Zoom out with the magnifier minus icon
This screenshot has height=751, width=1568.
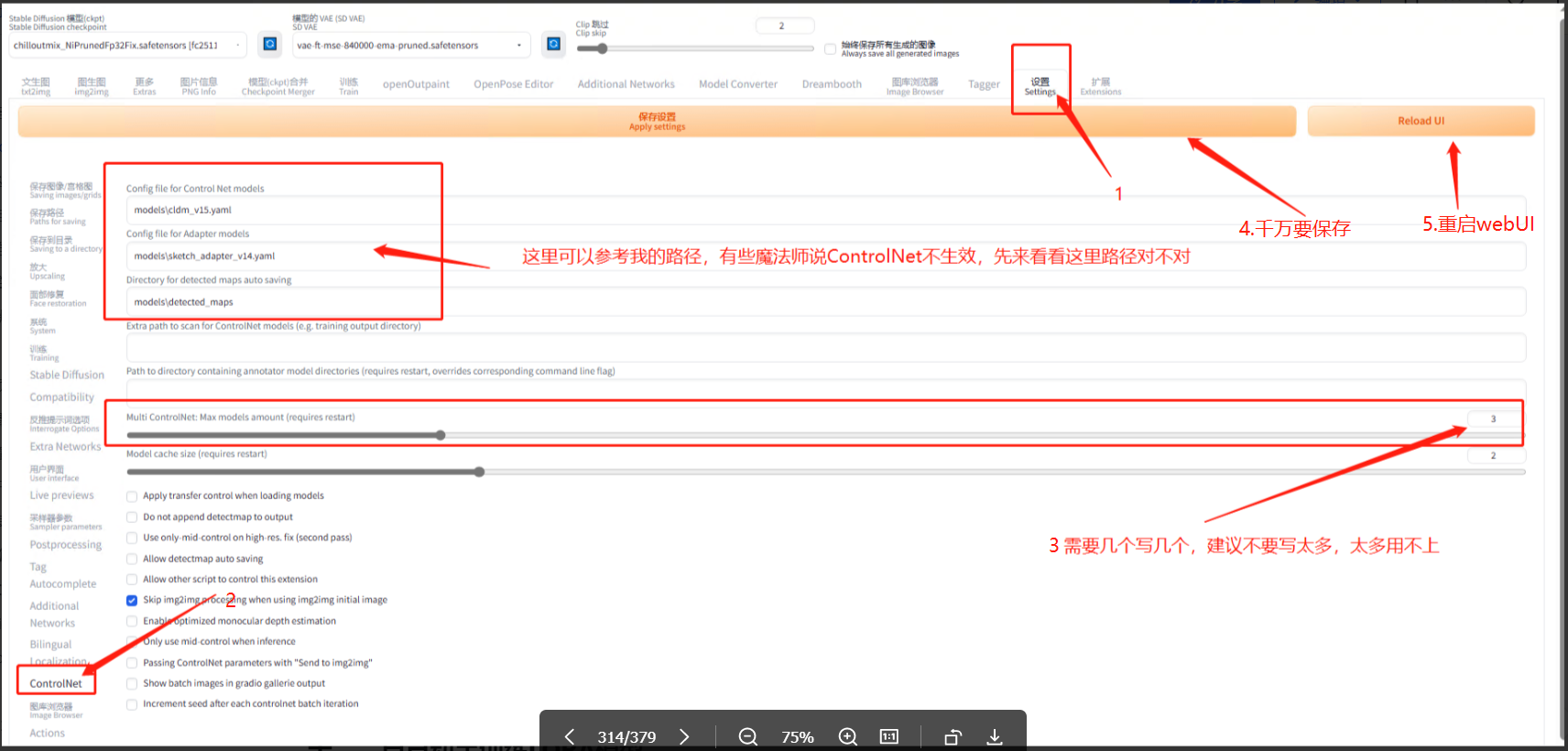(747, 736)
